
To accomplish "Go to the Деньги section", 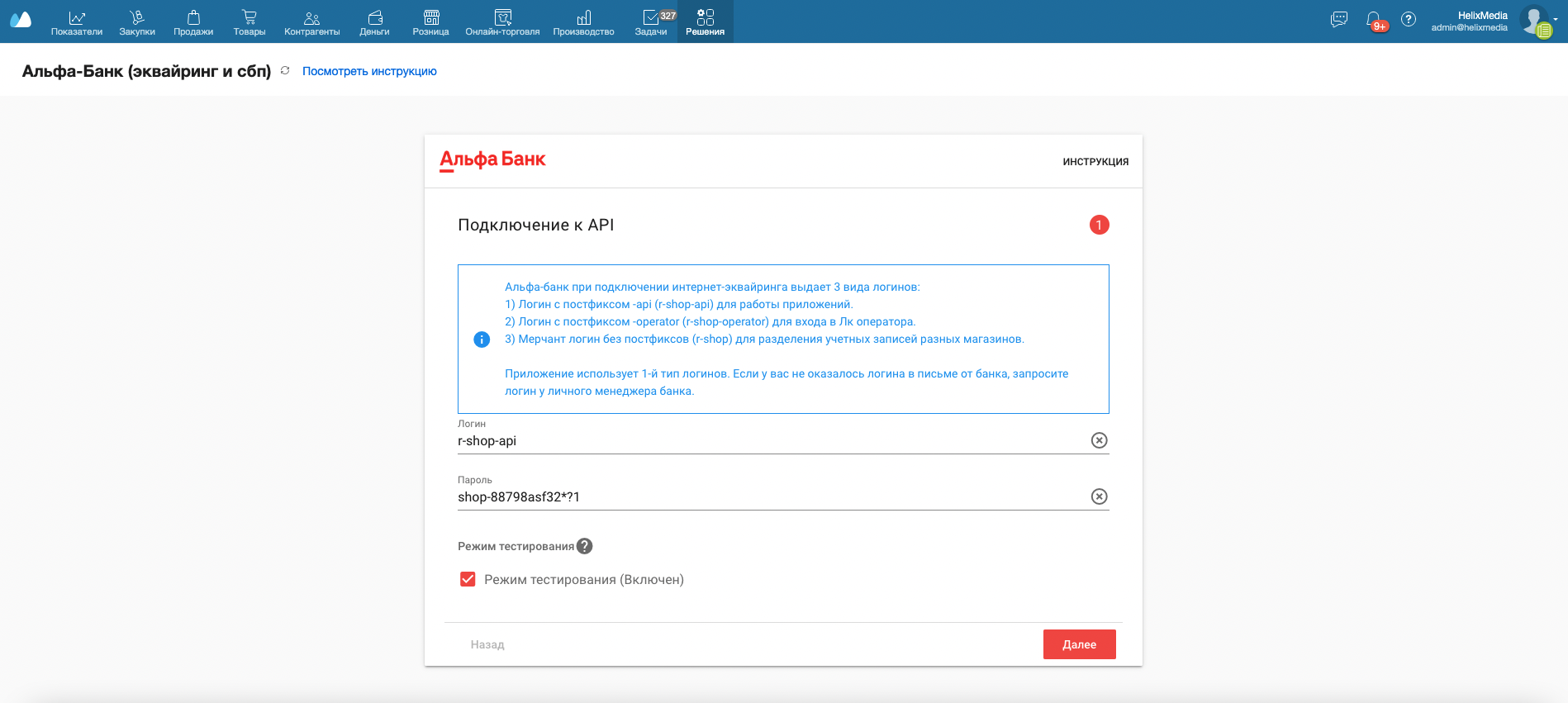I will click(374, 22).
